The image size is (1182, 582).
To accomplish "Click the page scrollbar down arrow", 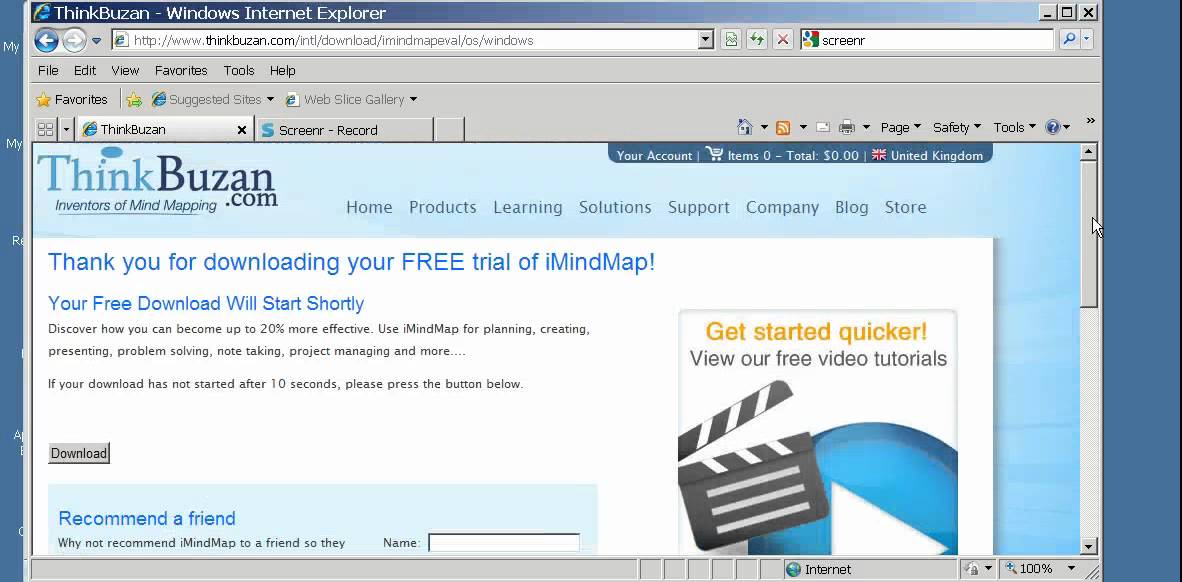I will pos(1088,547).
